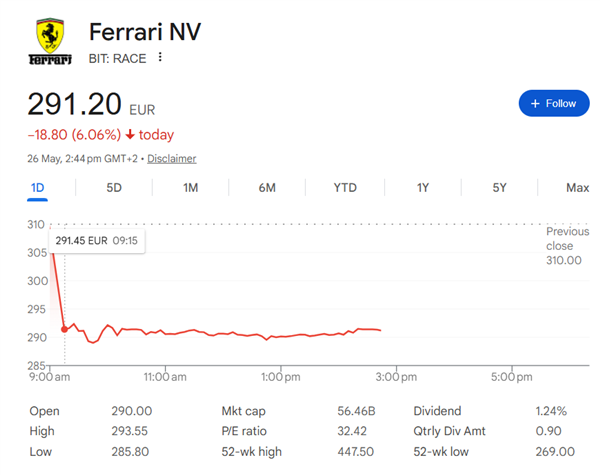Show the 6M chart range
The height and width of the screenshot is (475, 600).
pos(267,188)
